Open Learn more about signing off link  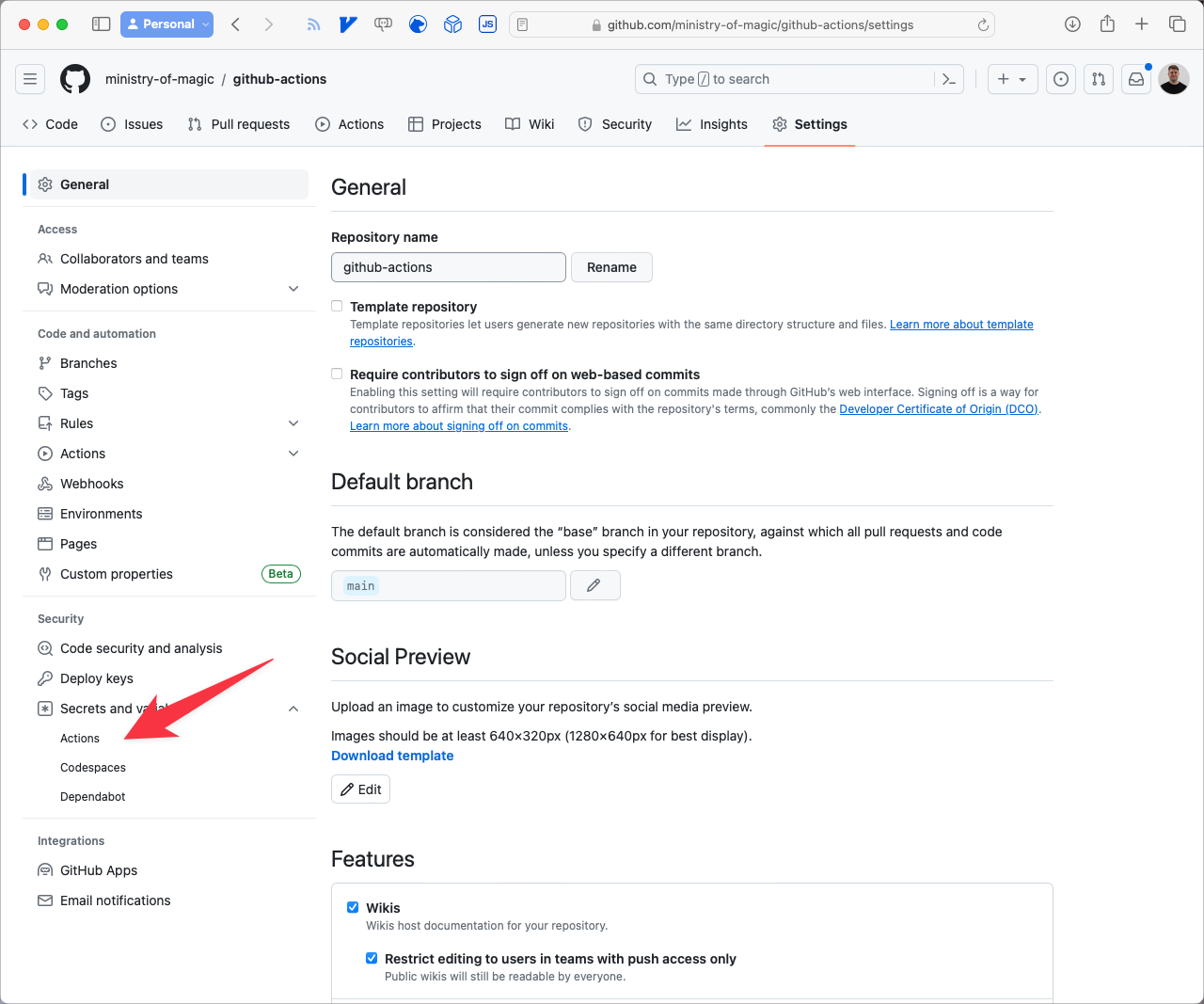[x=459, y=426]
